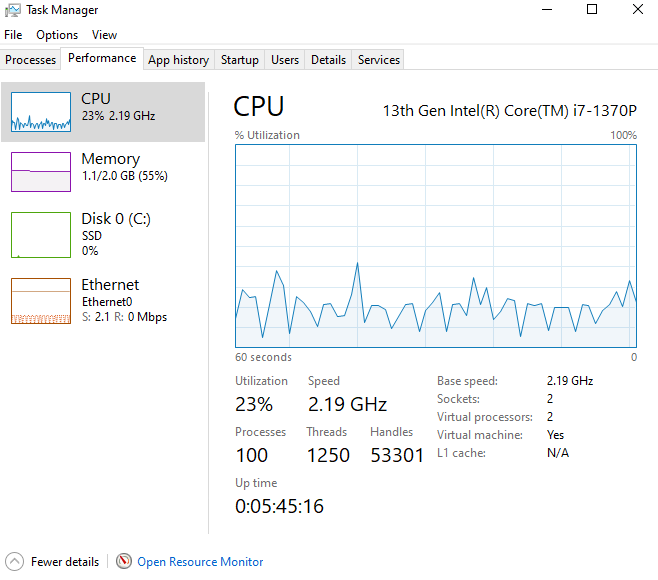The image size is (658, 580).
Task: Click the Resource Monitor gauge icon
Action: (124, 562)
